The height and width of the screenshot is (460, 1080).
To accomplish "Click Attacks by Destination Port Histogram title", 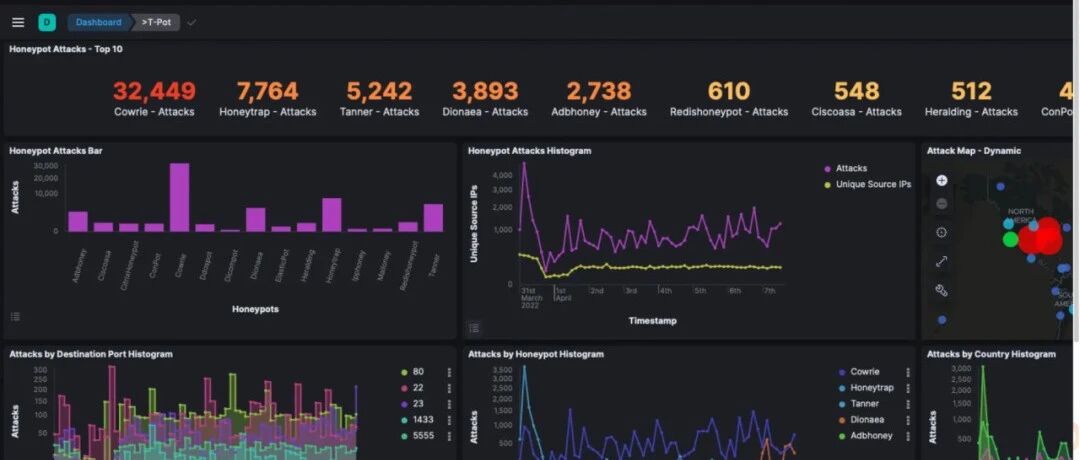I will tap(91, 354).
